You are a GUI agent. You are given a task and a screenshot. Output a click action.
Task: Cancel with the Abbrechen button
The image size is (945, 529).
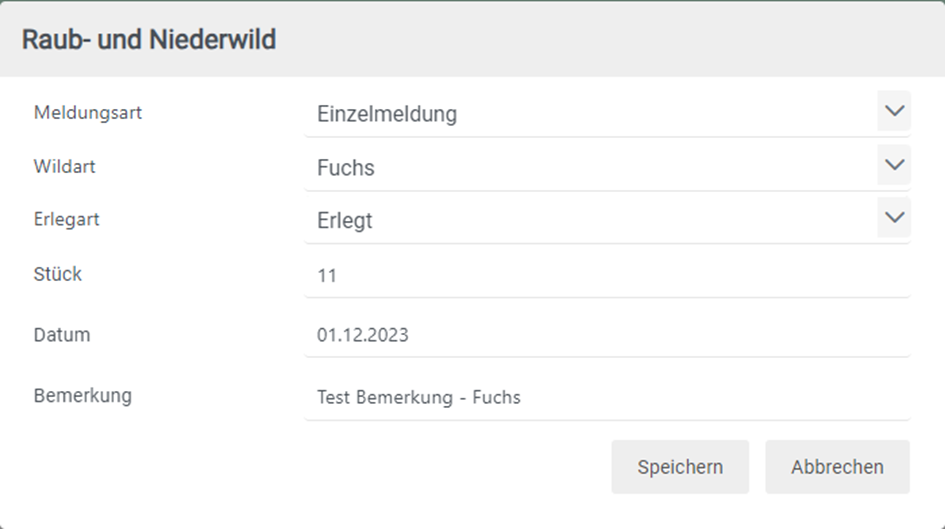tap(837, 467)
